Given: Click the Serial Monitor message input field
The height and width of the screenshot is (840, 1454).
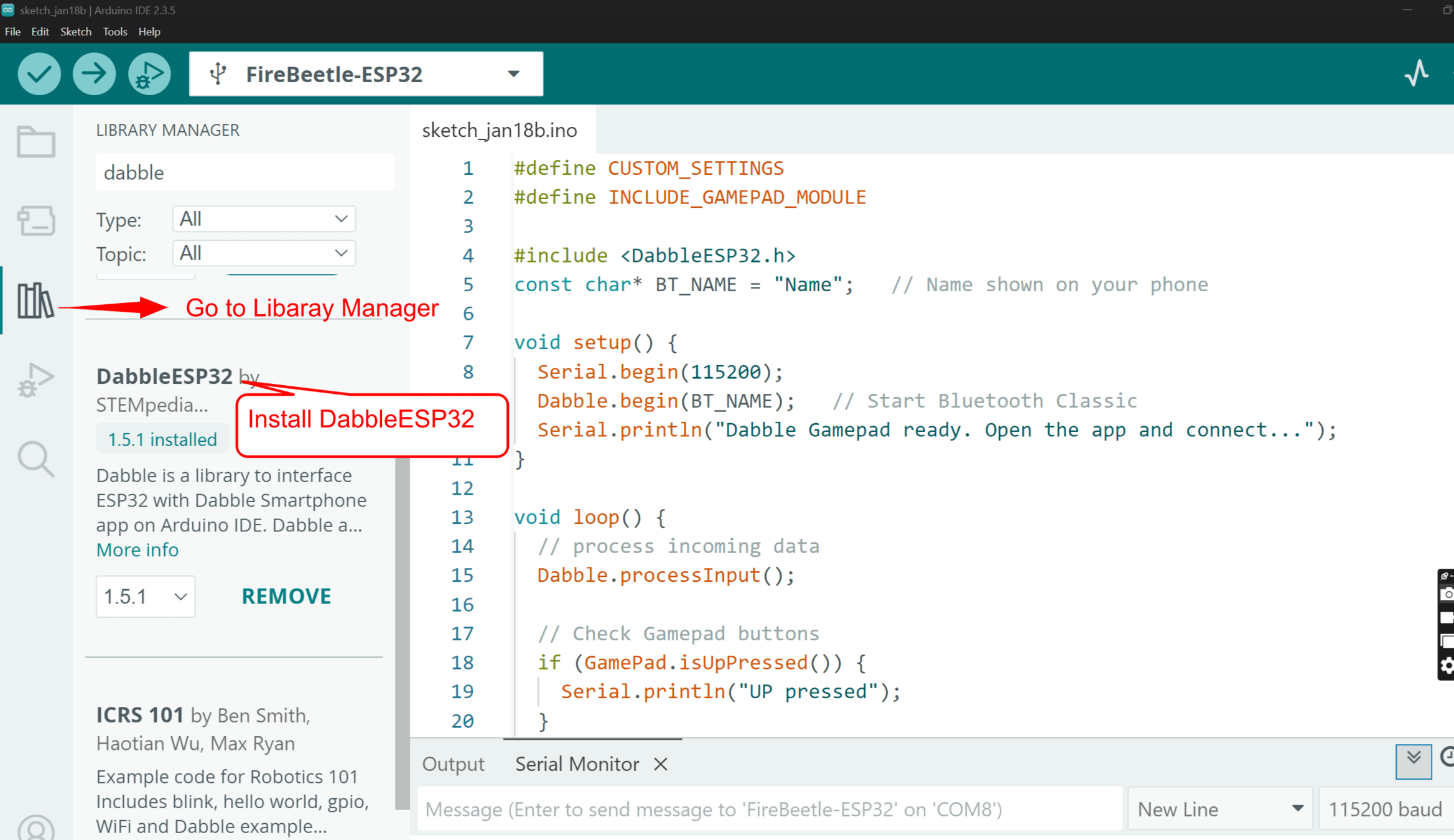Looking at the screenshot, I should (x=770, y=810).
